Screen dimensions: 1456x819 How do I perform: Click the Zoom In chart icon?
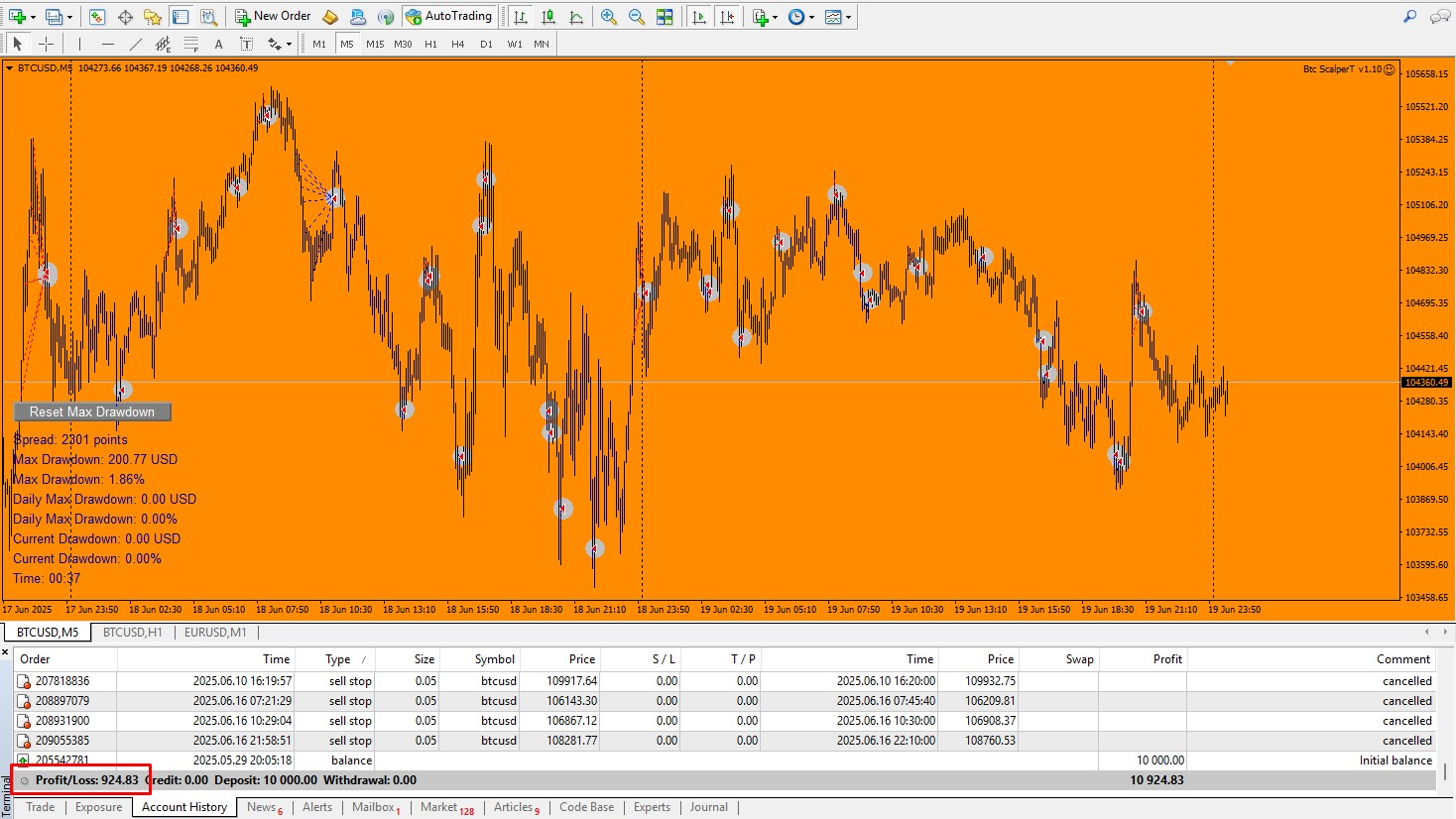coord(609,17)
